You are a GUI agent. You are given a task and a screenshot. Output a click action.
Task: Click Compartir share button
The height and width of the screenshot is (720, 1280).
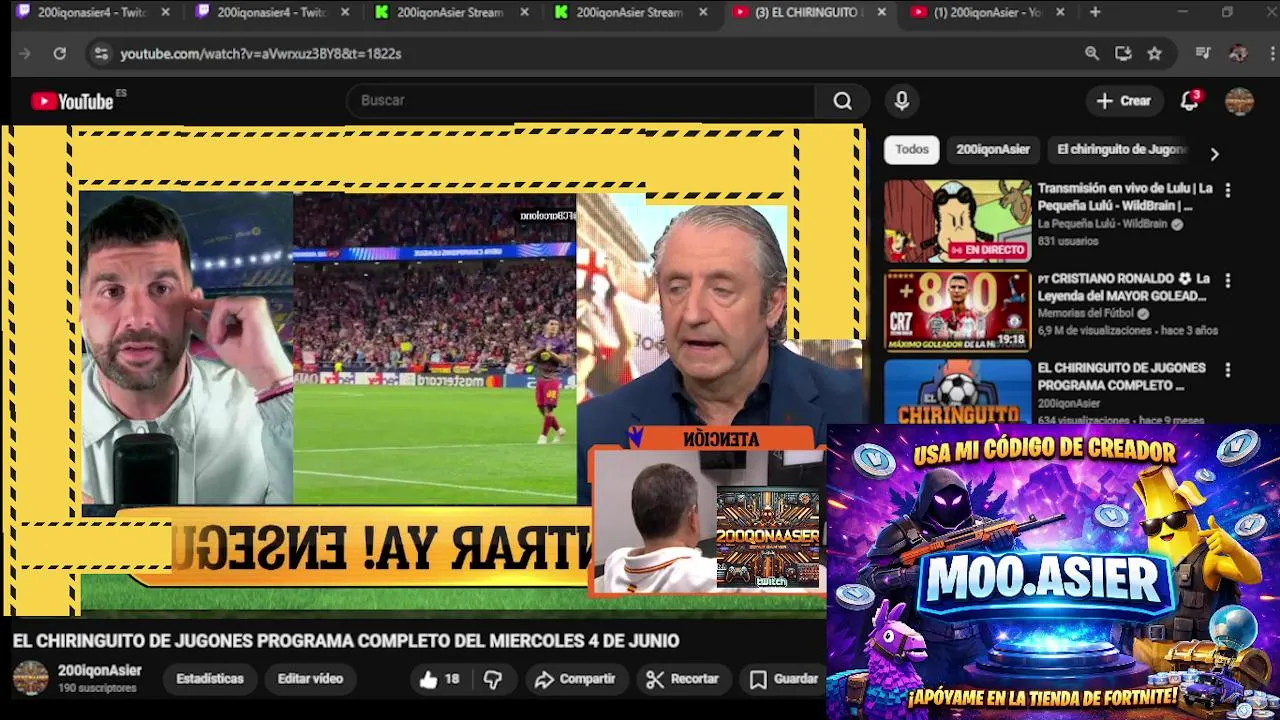click(x=575, y=679)
